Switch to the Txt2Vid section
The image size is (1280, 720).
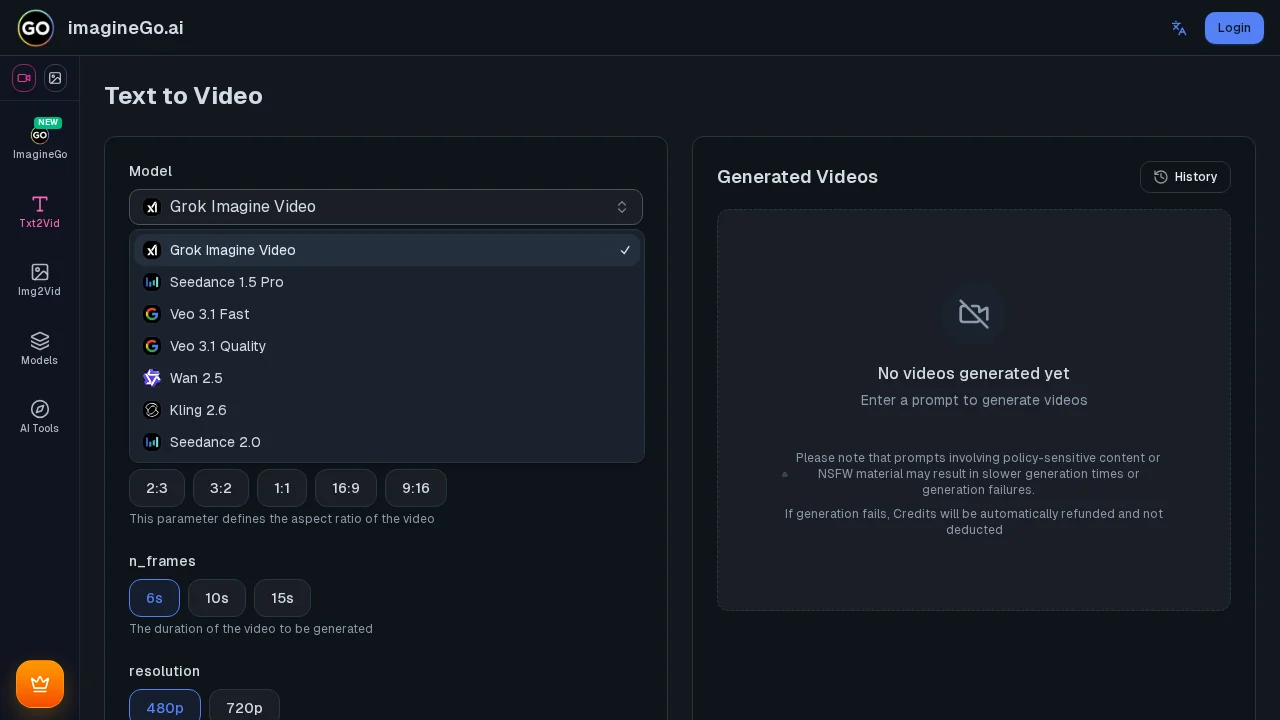coord(40,211)
